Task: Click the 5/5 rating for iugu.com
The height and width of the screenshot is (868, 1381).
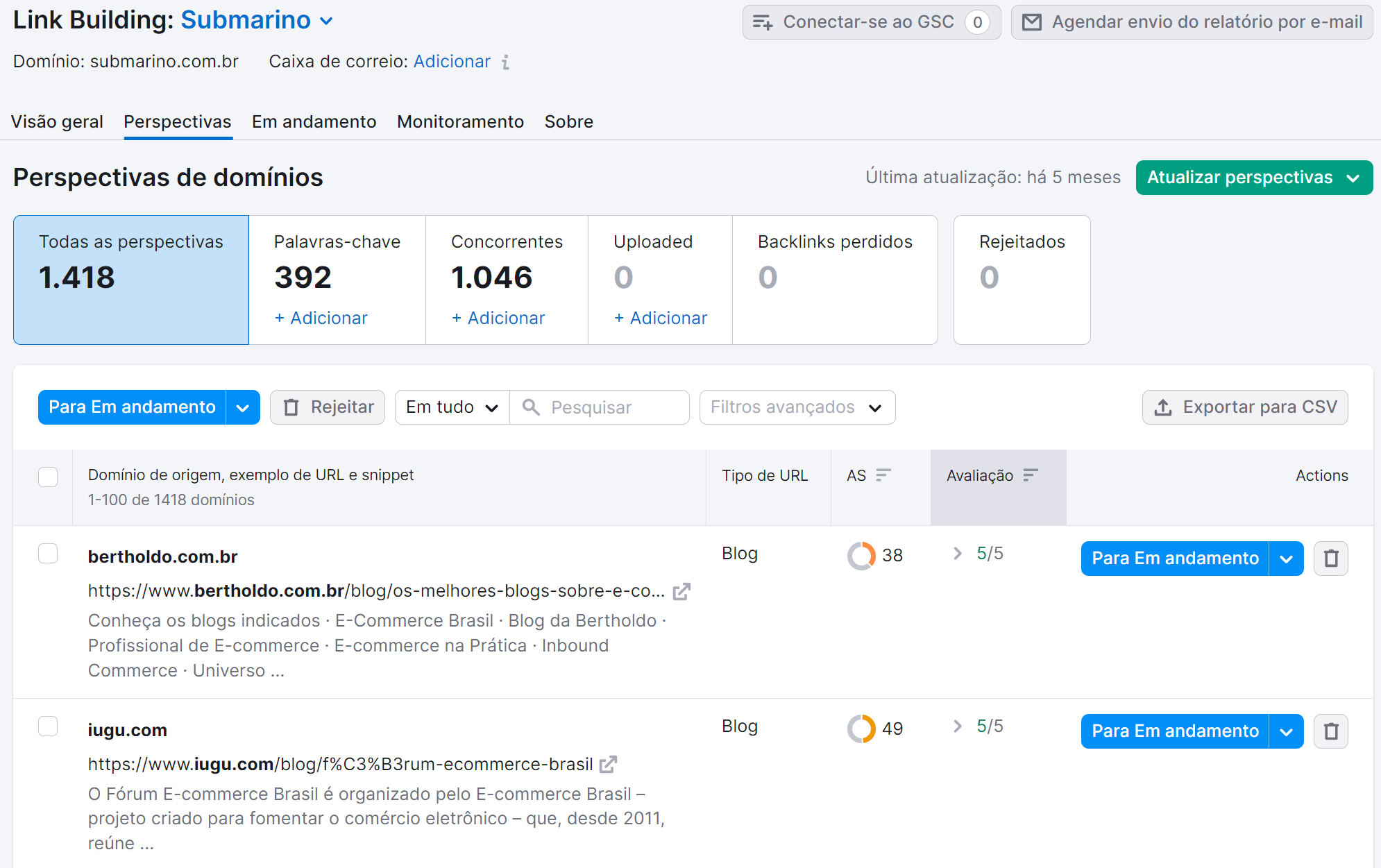Action: (x=990, y=726)
